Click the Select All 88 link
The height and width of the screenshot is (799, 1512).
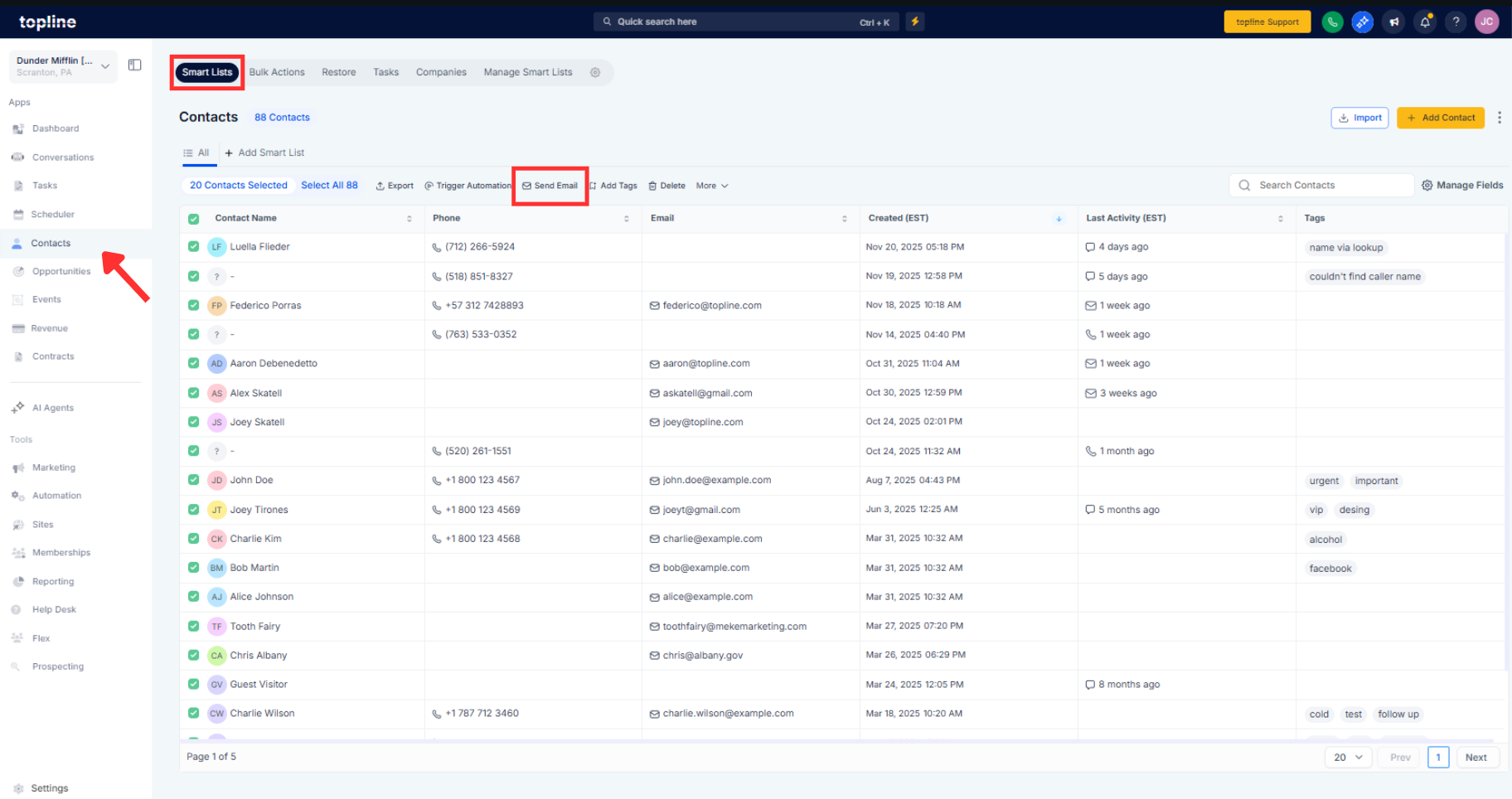point(329,186)
